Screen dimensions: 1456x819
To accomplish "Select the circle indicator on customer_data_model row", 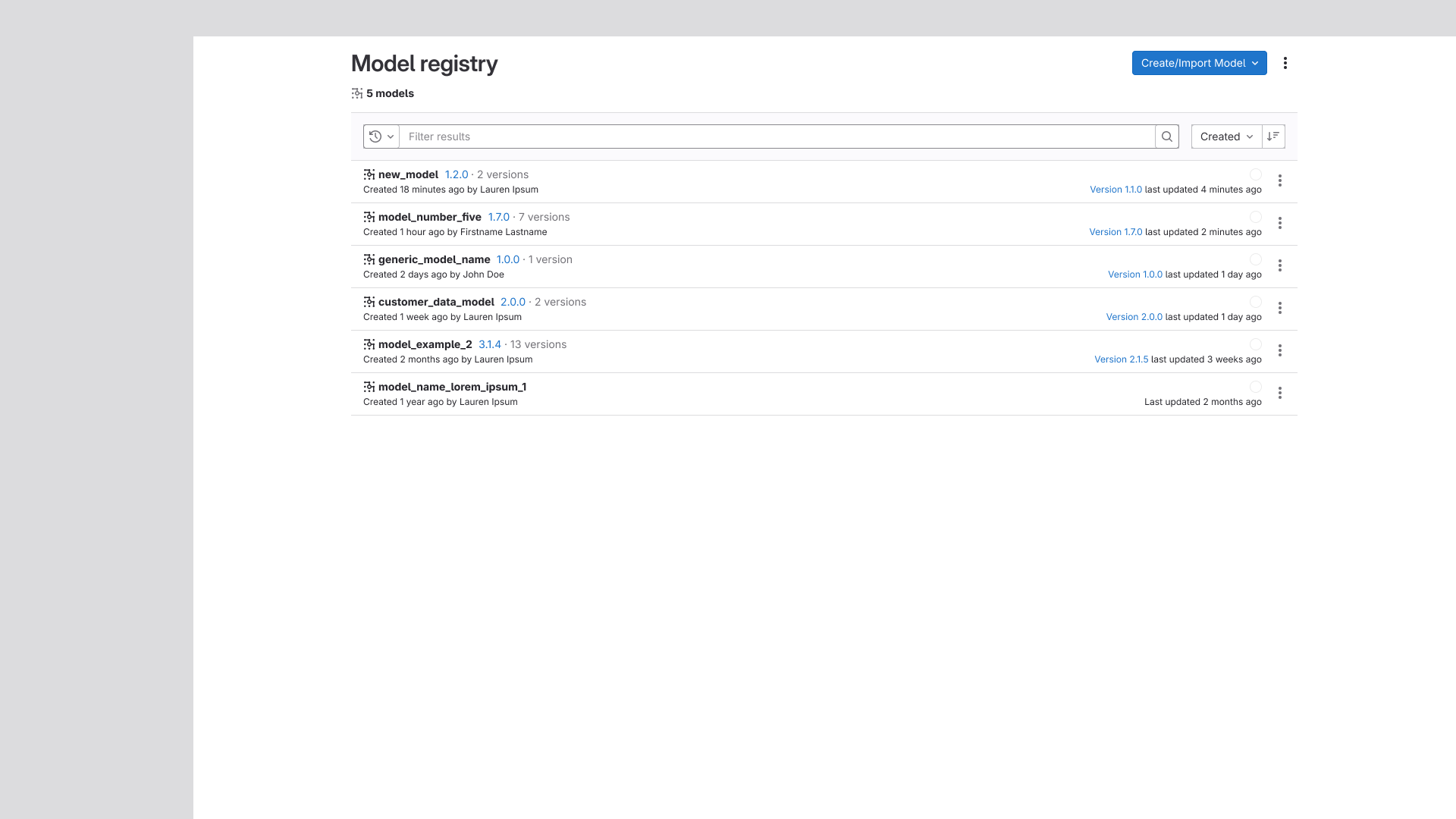I will 1256,302.
